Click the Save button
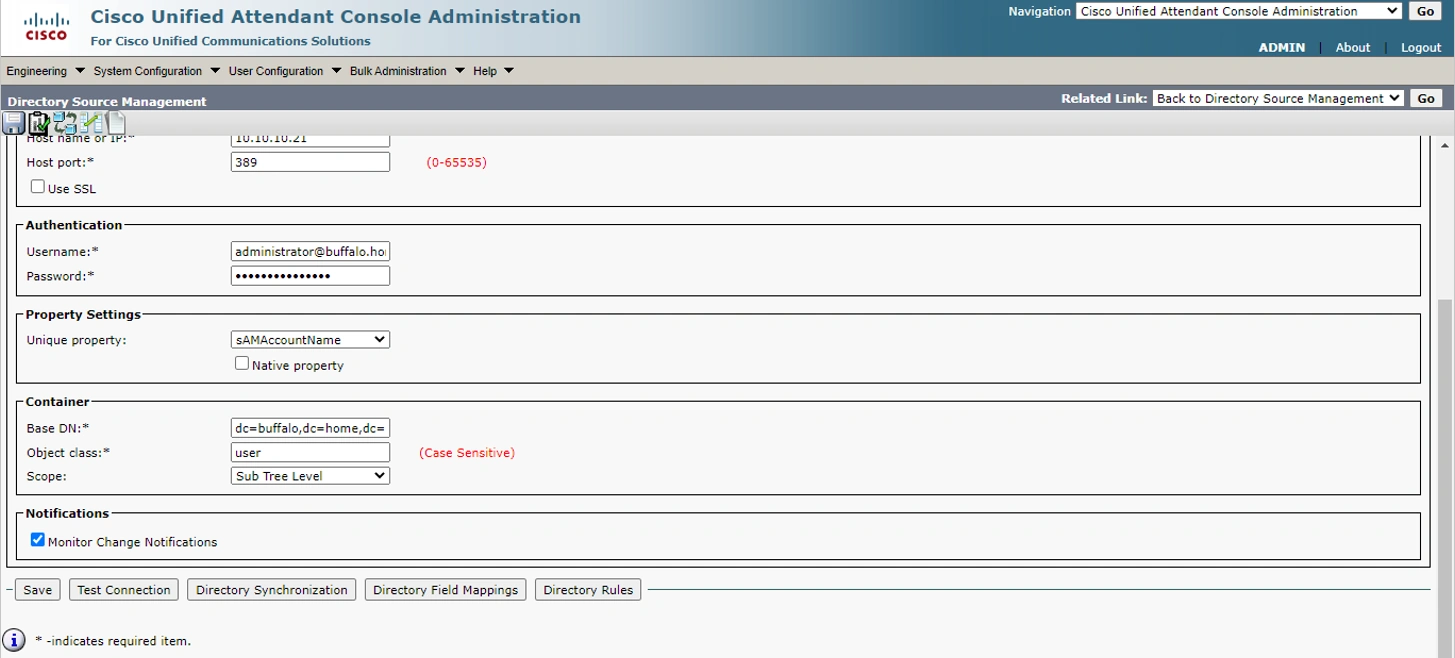The image size is (1455, 658). tap(38, 590)
